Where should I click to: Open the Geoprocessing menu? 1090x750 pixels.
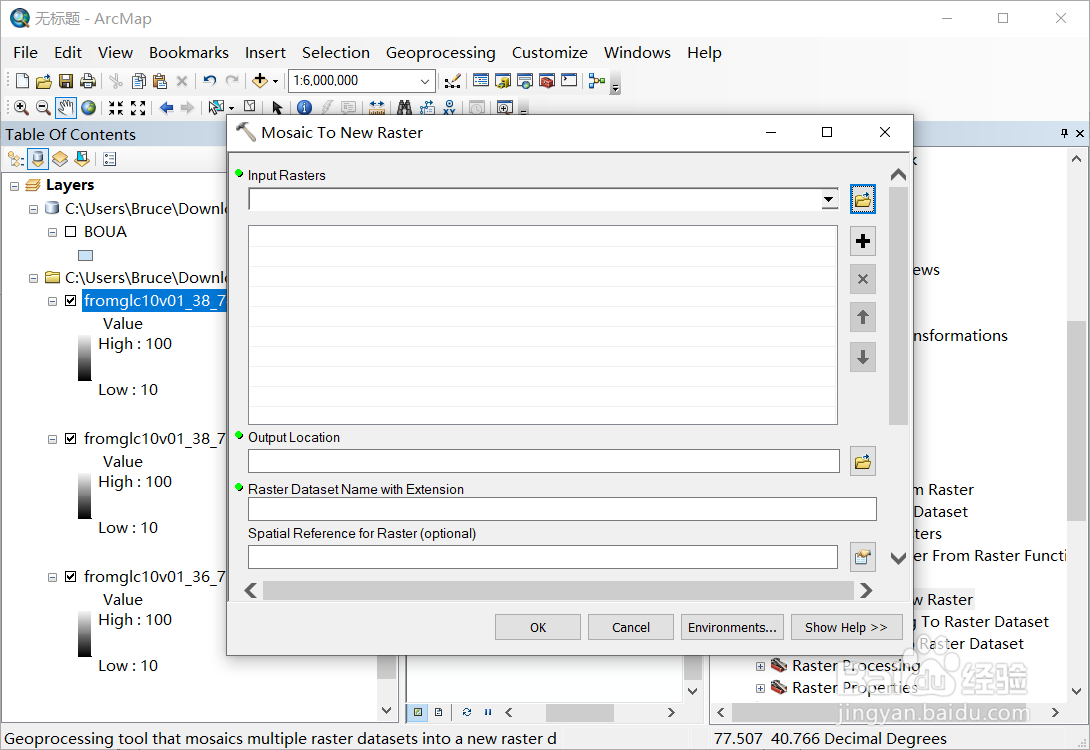tap(441, 53)
